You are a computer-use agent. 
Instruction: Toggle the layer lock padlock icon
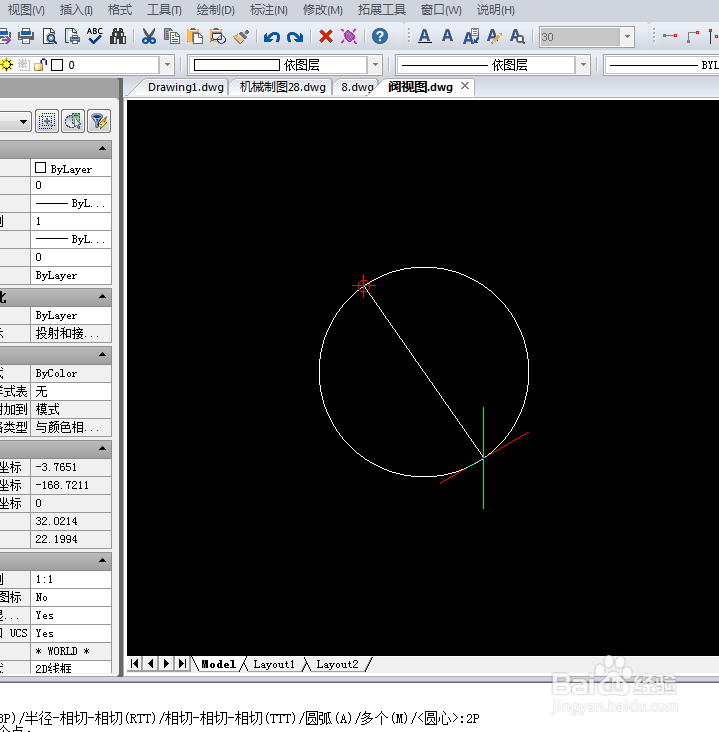(x=40, y=65)
